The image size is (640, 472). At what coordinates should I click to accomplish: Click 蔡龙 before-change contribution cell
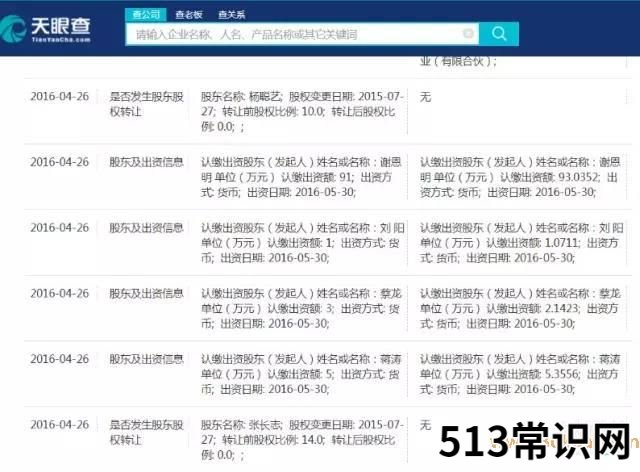point(298,308)
